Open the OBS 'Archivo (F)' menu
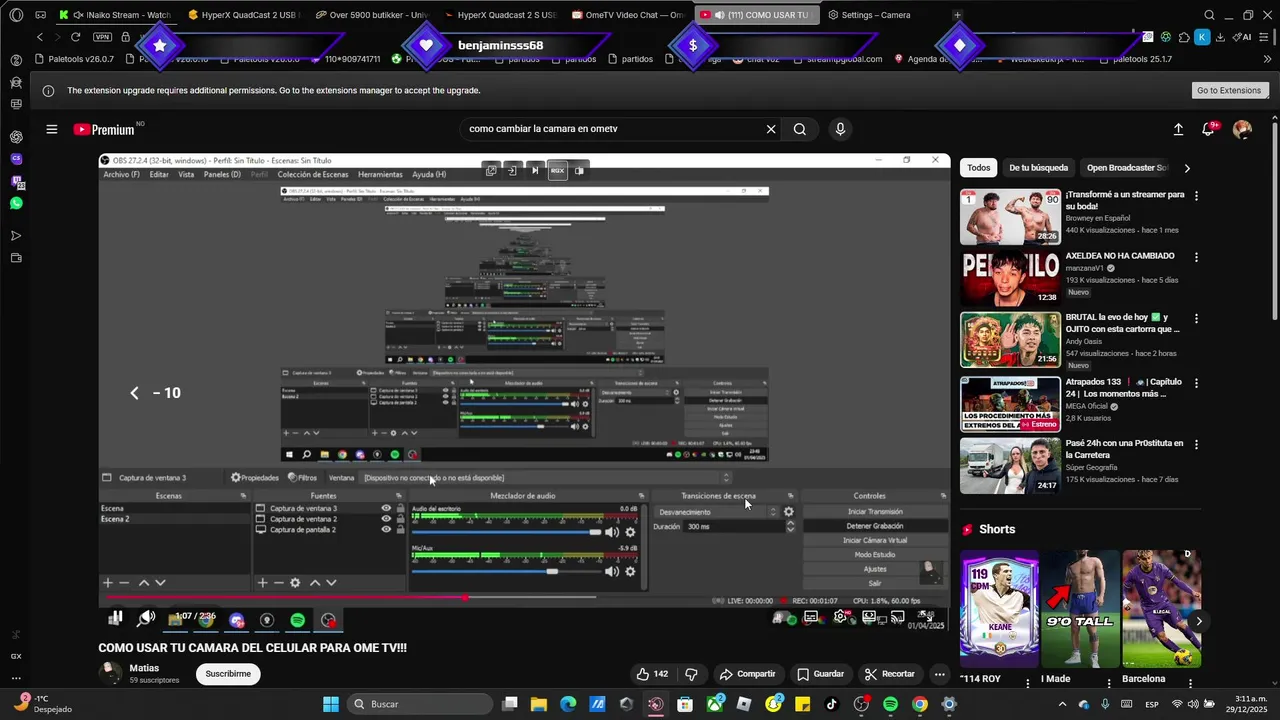The height and width of the screenshot is (720, 1280). 121,174
